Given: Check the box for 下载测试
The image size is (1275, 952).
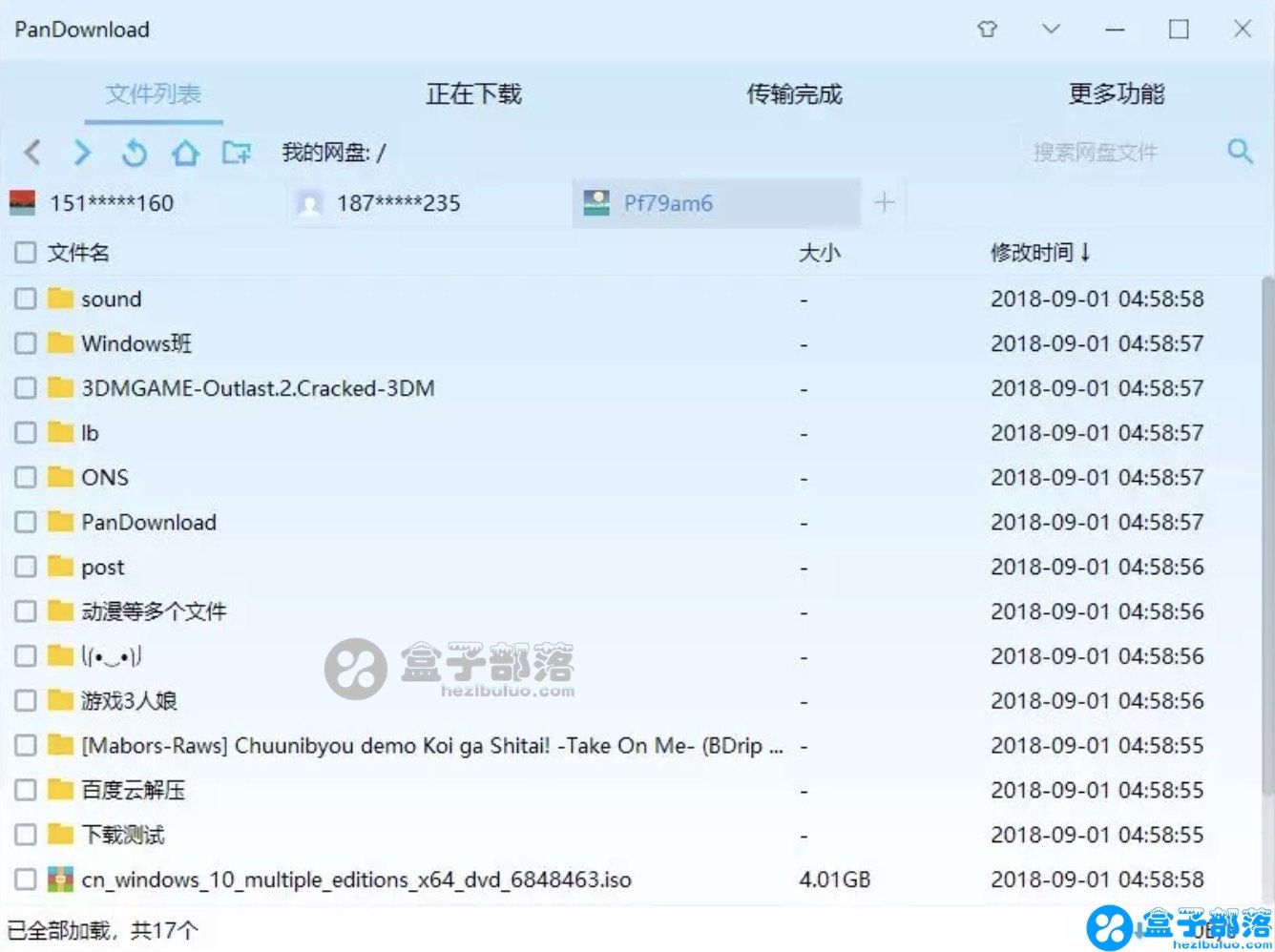Looking at the screenshot, I should [x=26, y=835].
